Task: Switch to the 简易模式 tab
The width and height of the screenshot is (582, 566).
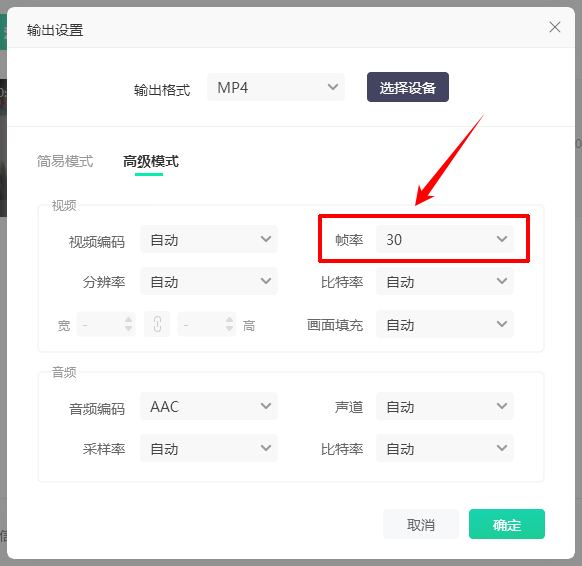Action: coord(65,161)
